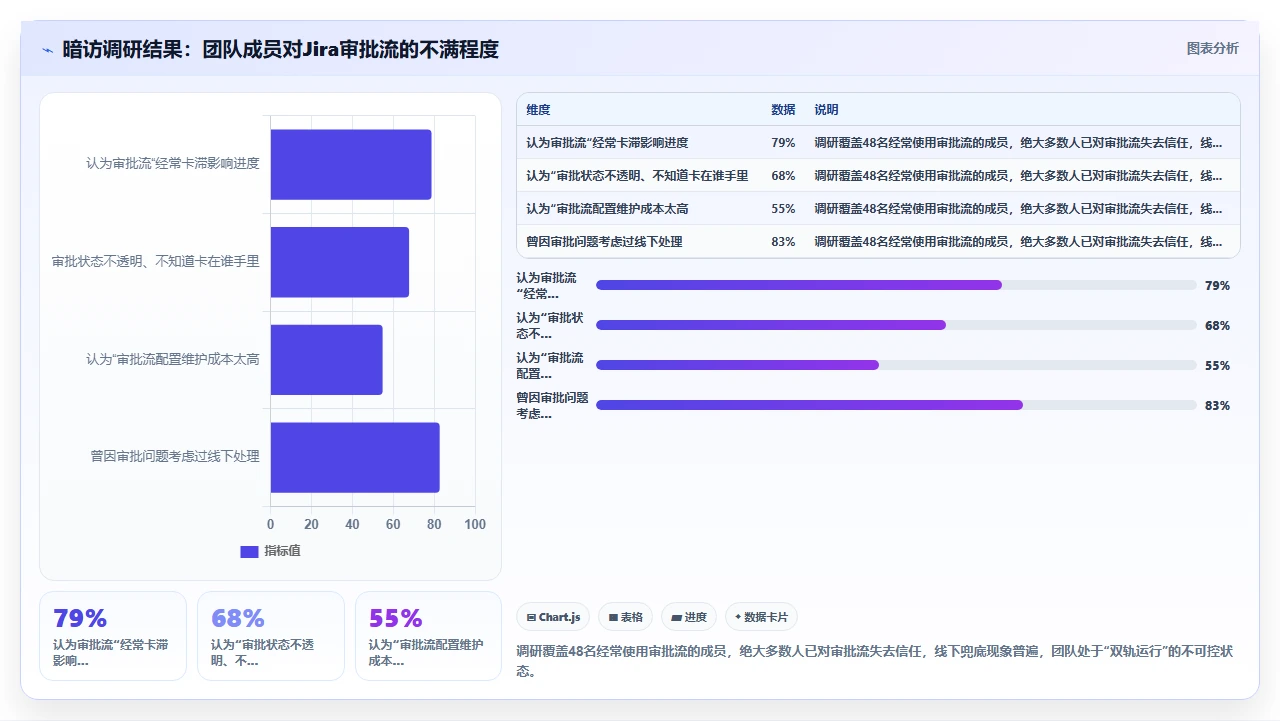Open the 79% data card

pyautogui.click(x=113, y=636)
